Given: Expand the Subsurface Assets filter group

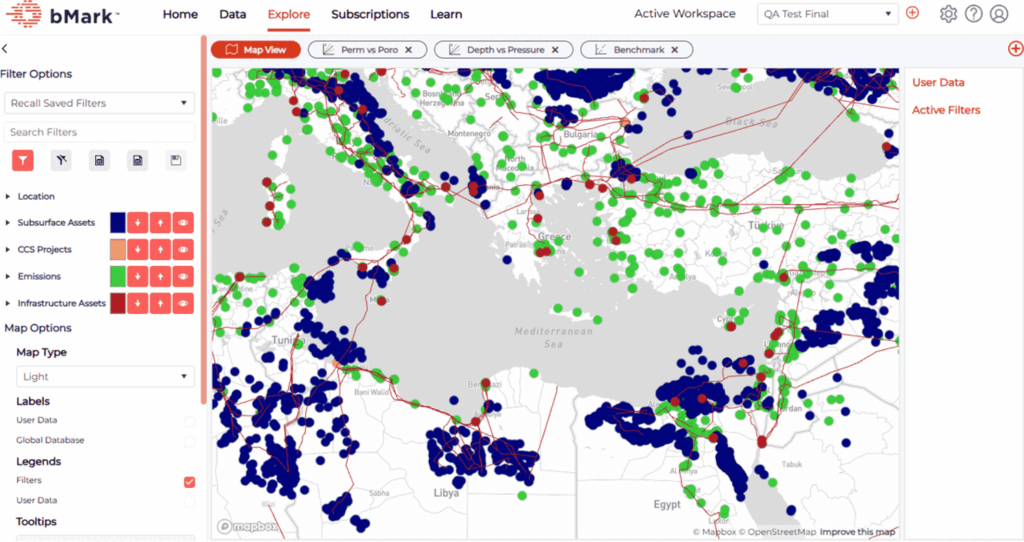Looking at the screenshot, I should tap(8, 223).
